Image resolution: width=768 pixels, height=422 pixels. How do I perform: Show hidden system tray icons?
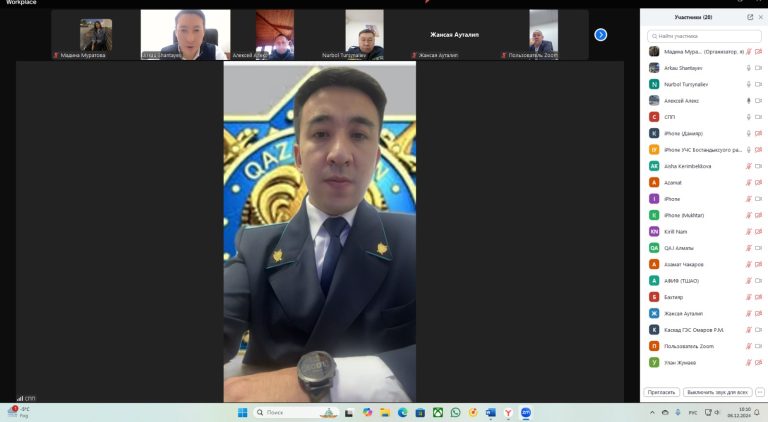pyautogui.click(x=652, y=413)
